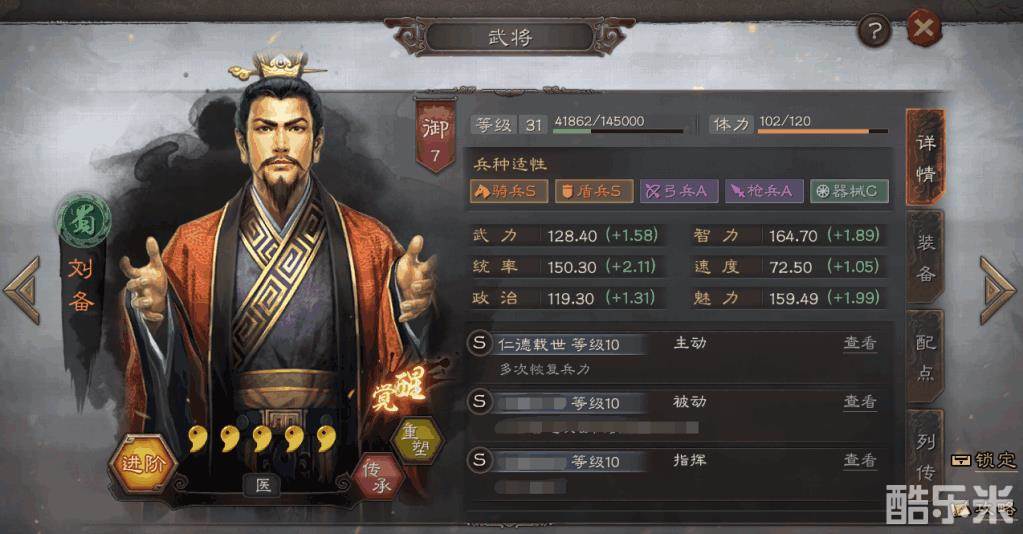Switch to the 配点 tab
1023x534 pixels.
[925, 356]
